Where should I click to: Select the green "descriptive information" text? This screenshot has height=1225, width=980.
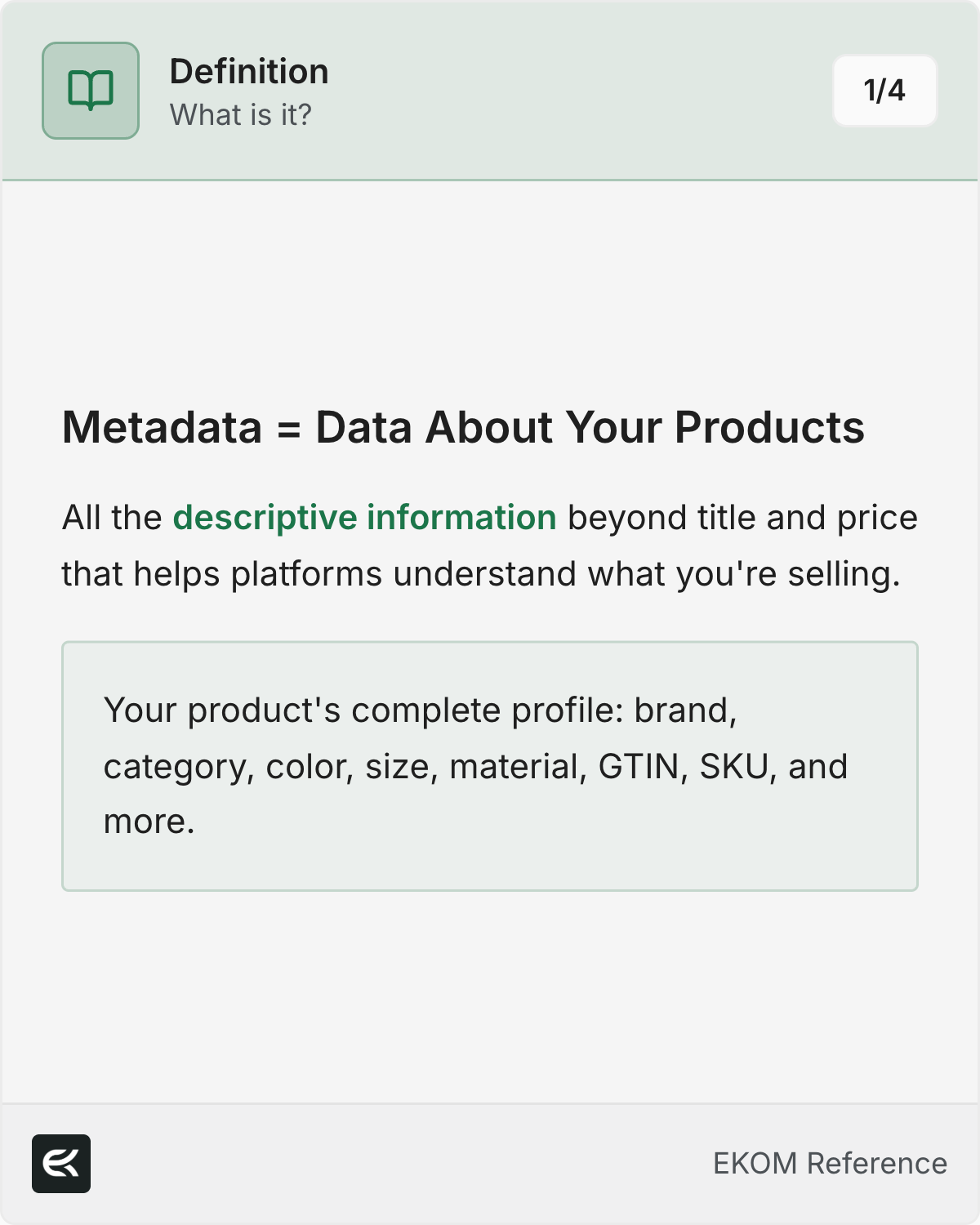tap(364, 518)
